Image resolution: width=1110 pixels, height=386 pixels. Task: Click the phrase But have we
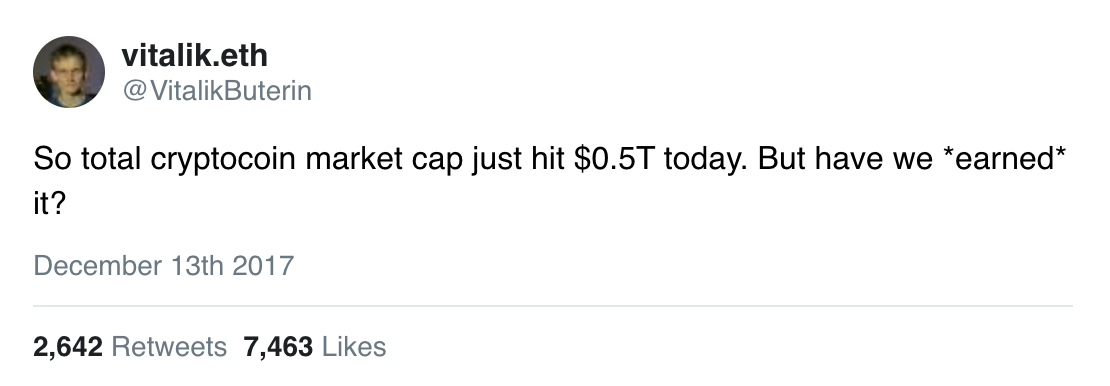pyautogui.click(x=845, y=159)
